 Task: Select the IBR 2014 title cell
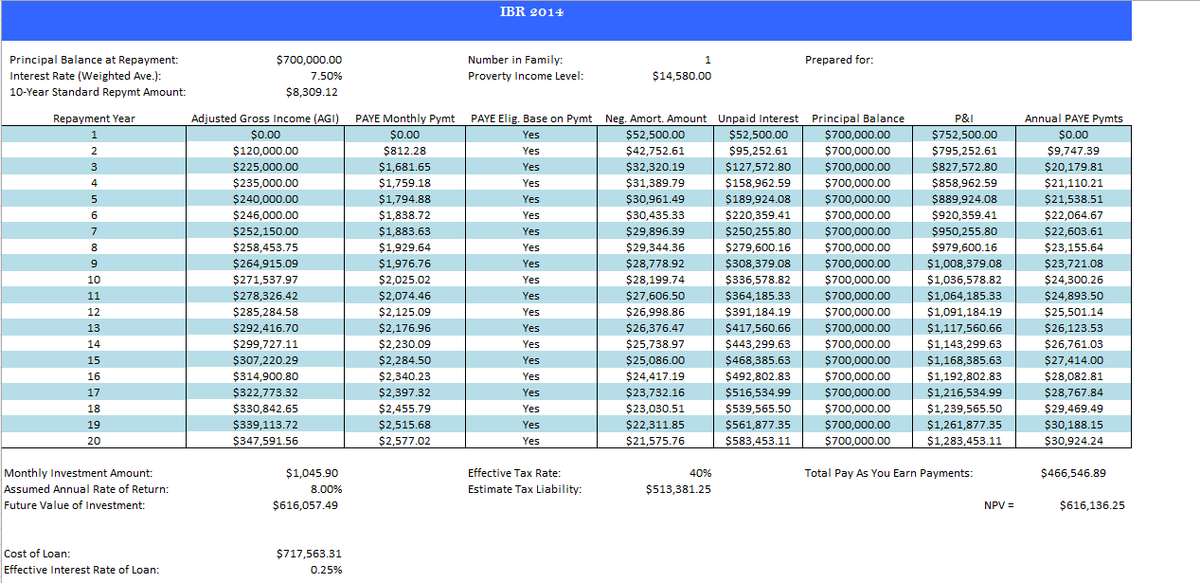point(531,13)
